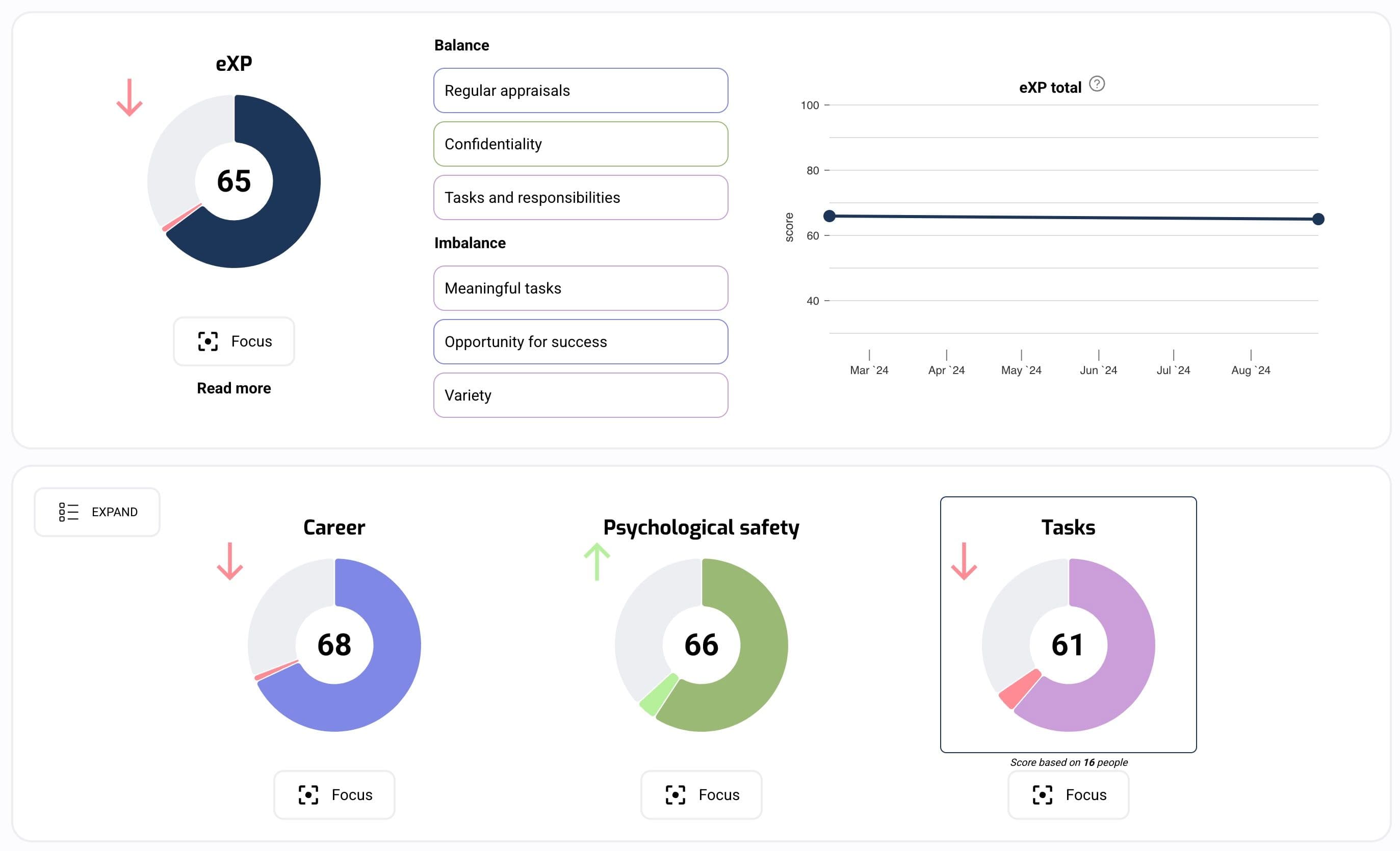Screen dimensions: 1400x851
Task: Click the last data point on eXP total chart
Action: coord(1318,219)
